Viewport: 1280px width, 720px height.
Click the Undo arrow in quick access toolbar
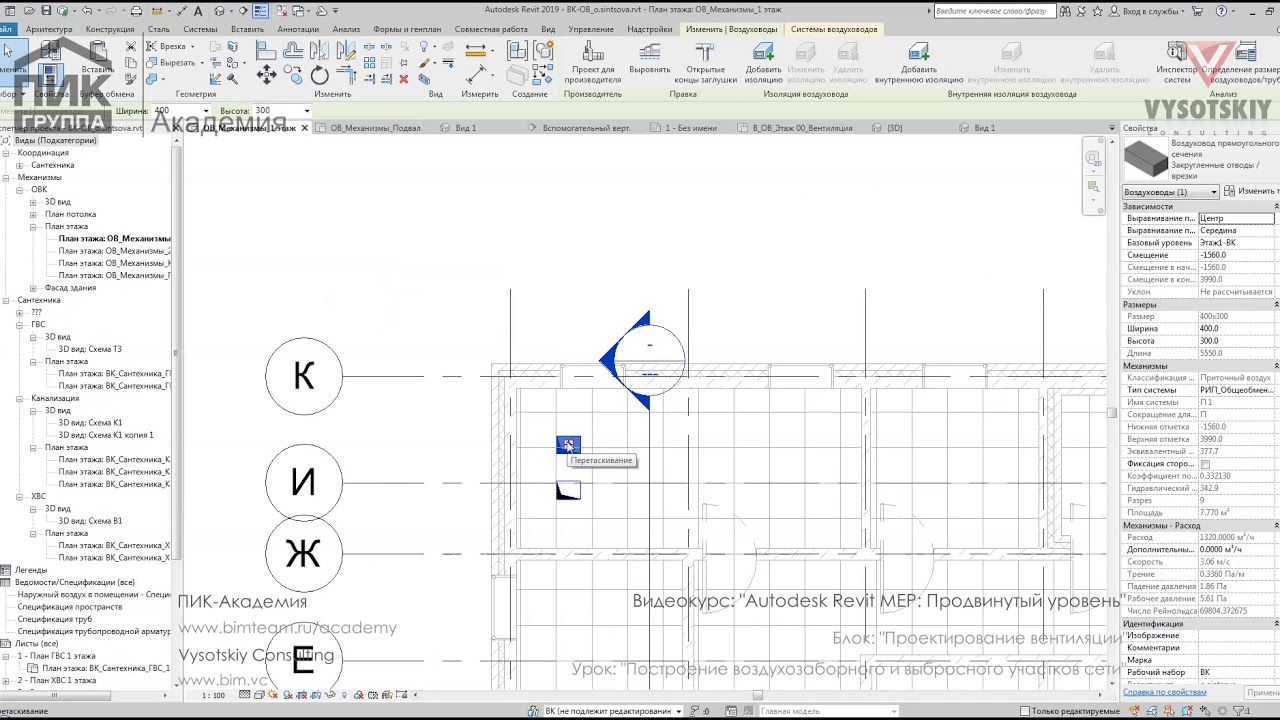(87, 11)
